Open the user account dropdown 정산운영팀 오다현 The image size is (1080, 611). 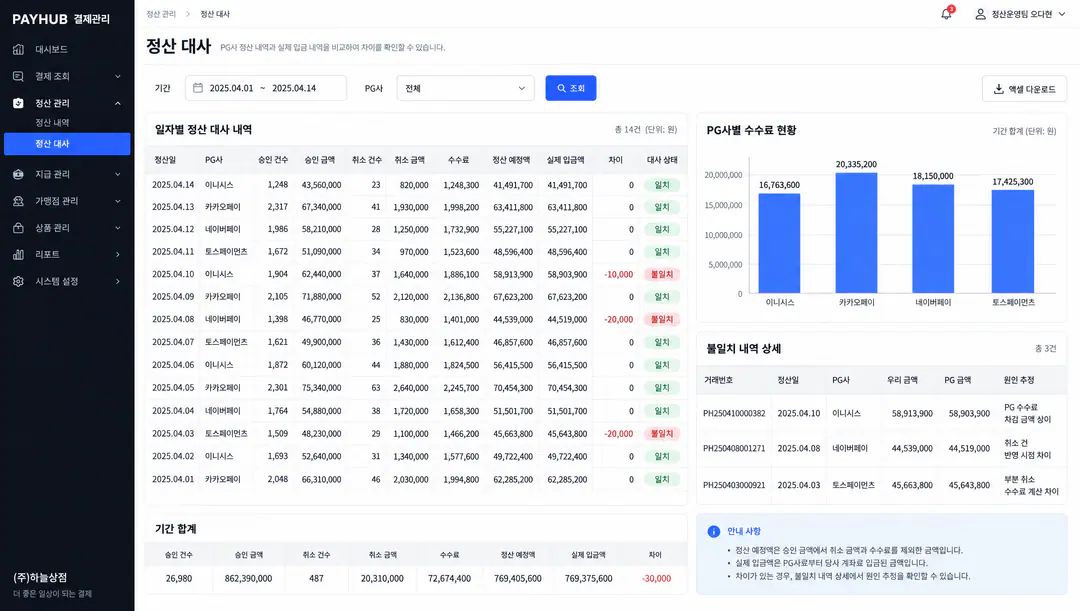pyautogui.click(x=1021, y=14)
